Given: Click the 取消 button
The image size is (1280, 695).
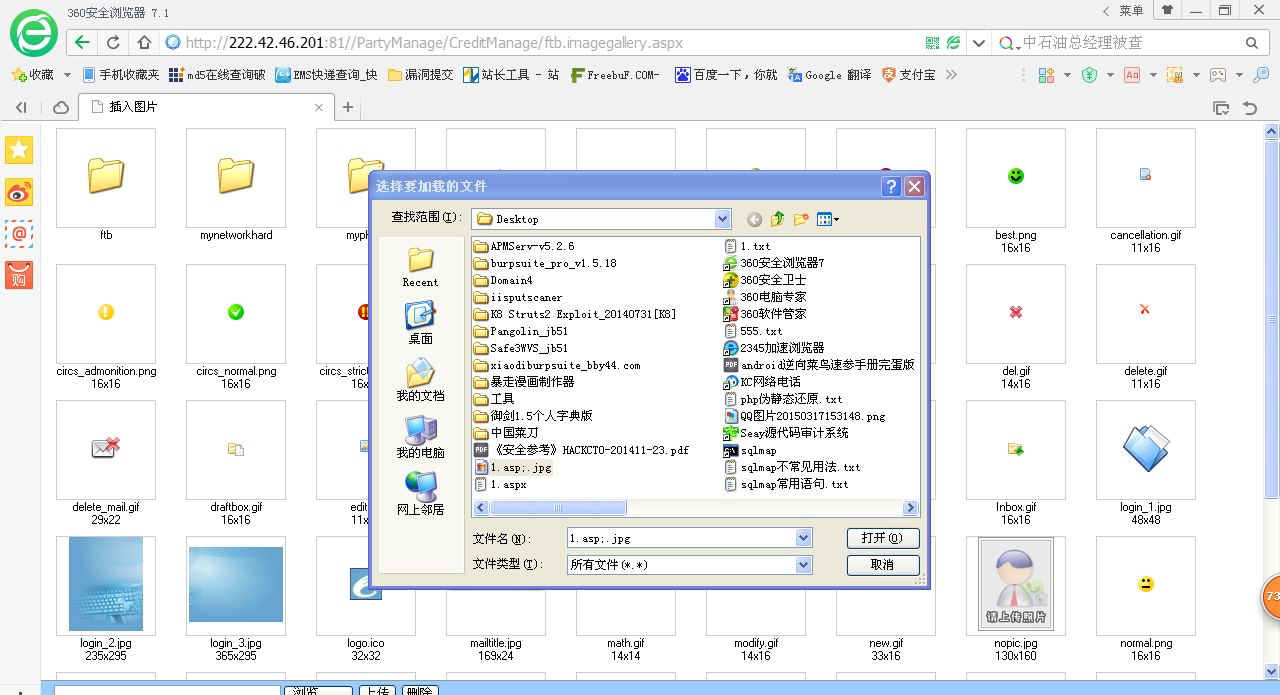Looking at the screenshot, I should point(883,565).
